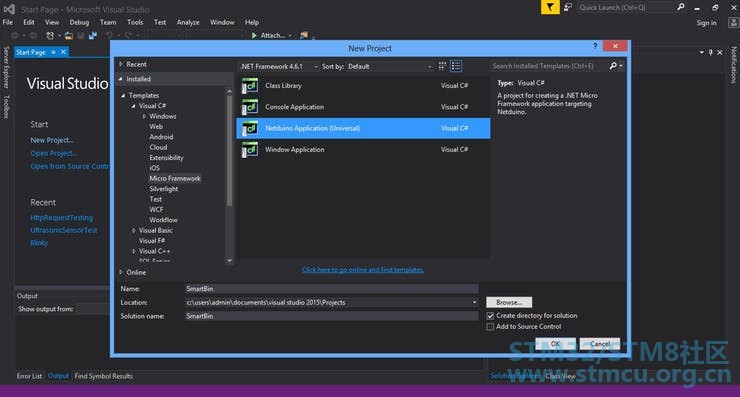Collapse the Installed section
The width and height of the screenshot is (740, 397).
pyautogui.click(x=121, y=79)
